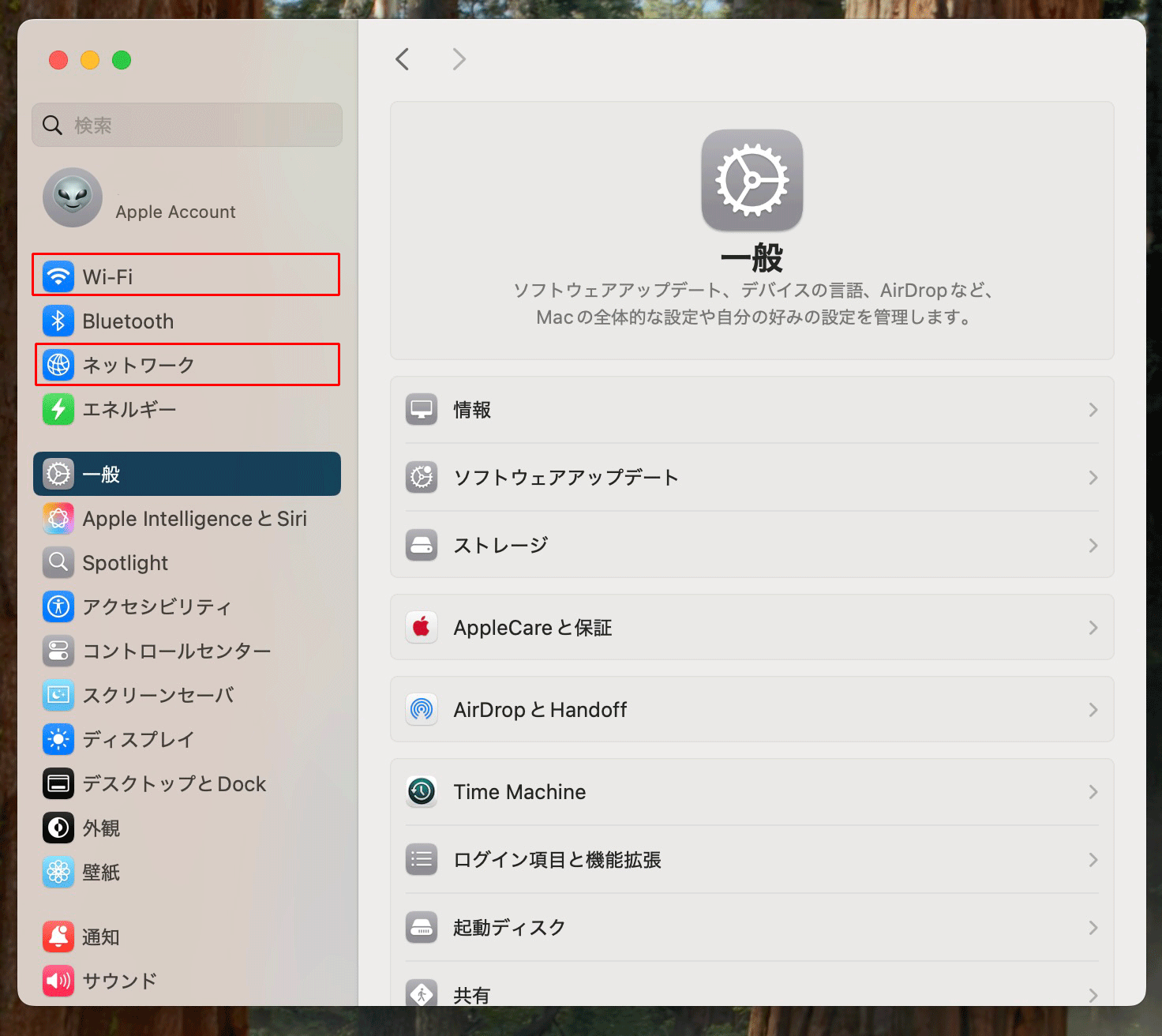This screenshot has width=1162, height=1036.
Task: Open the Time Machine row label
Action: pos(519,792)
